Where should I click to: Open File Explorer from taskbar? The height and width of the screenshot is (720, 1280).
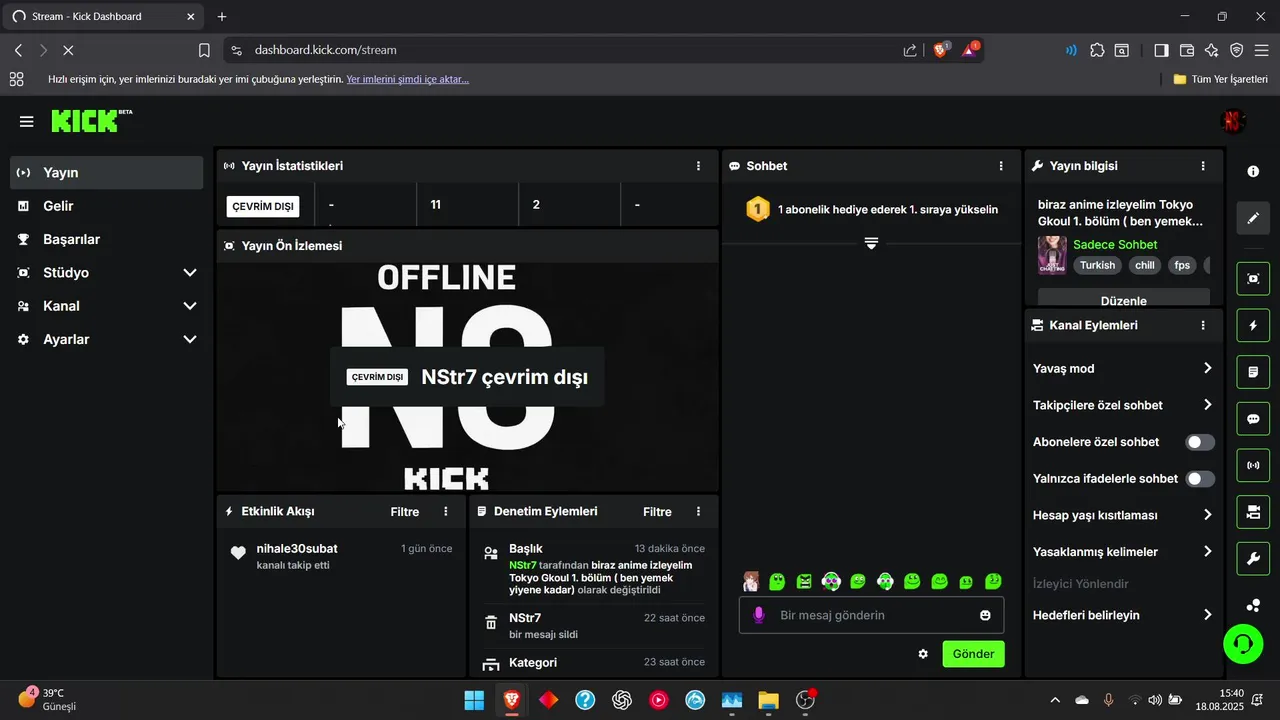768,700
